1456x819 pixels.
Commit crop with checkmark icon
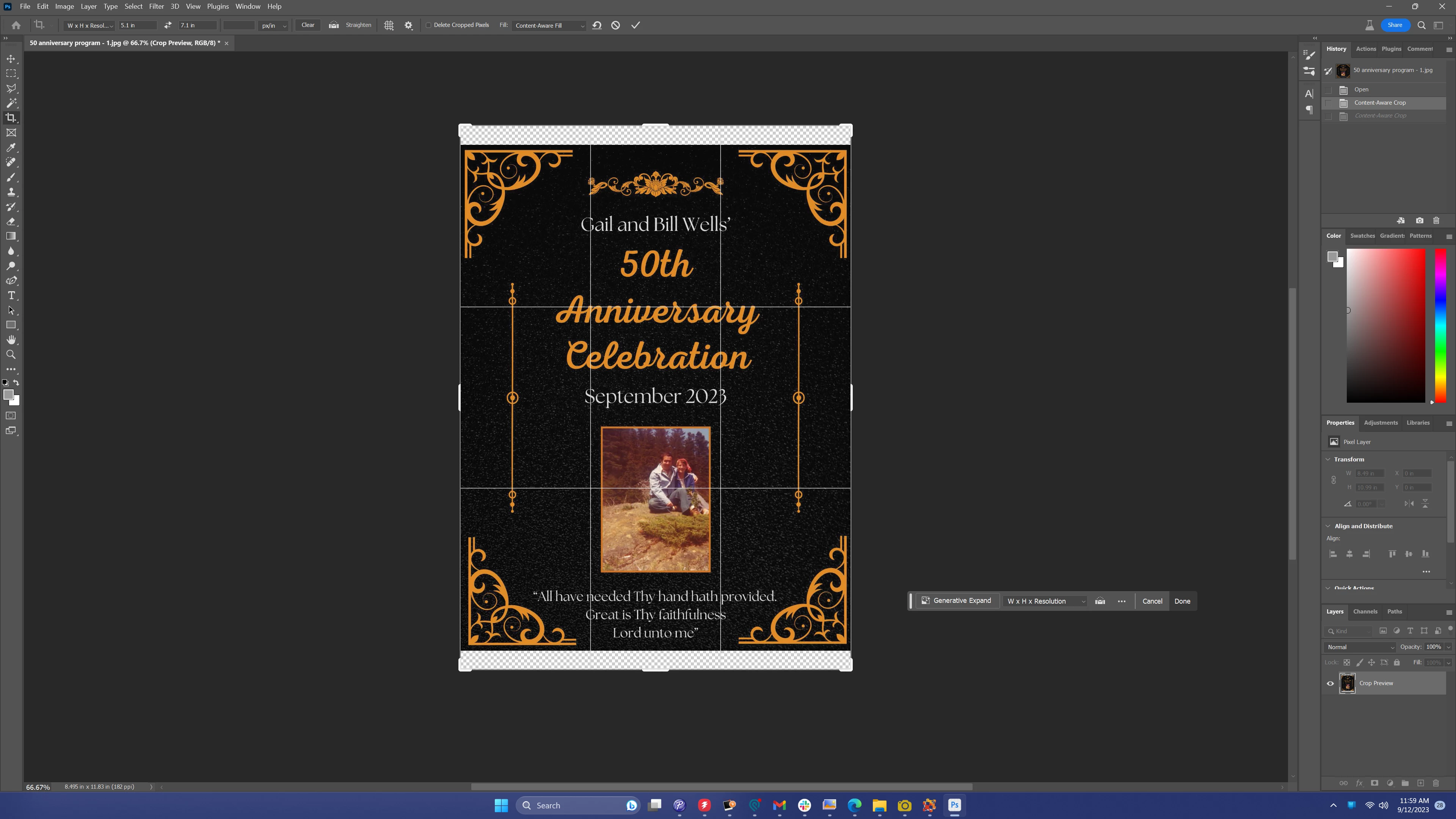635,25
